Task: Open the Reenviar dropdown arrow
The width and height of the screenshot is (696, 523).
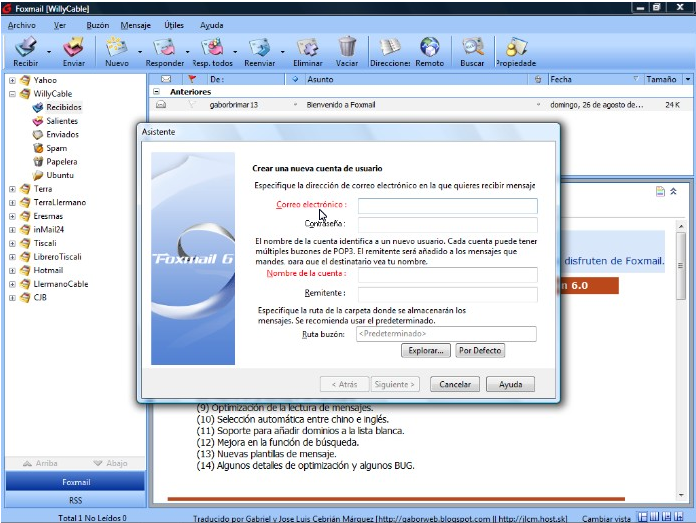Action: click(x=283, y=52)
